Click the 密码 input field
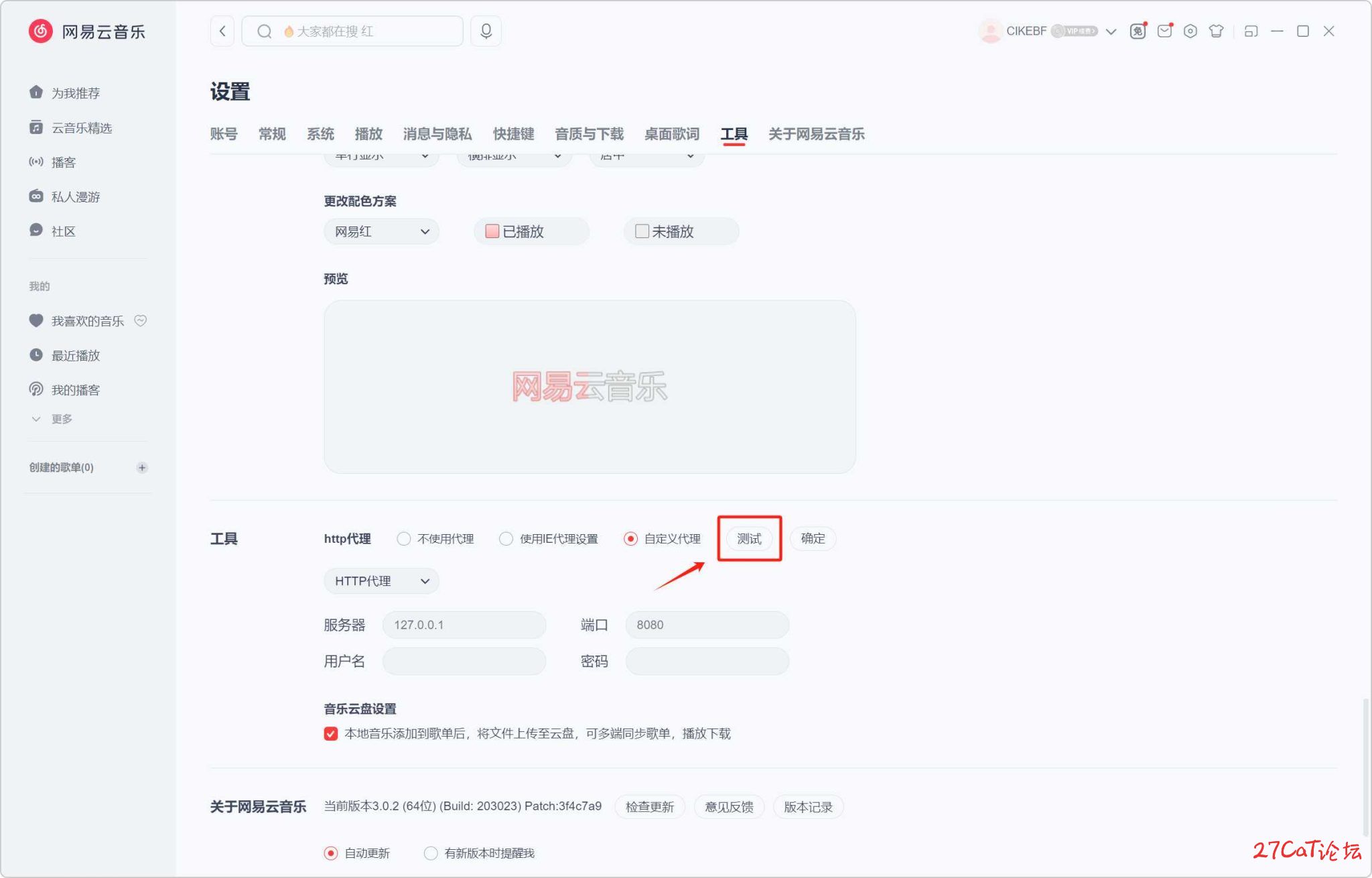The width and height of the screenshot is (1372, 878). (707, 662)
